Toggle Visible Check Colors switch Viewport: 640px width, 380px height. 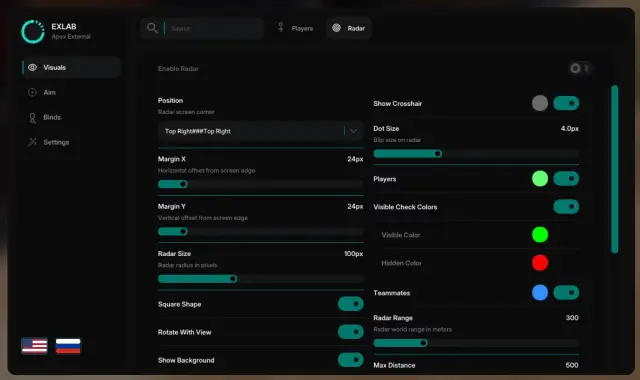(x=566, y=207)
